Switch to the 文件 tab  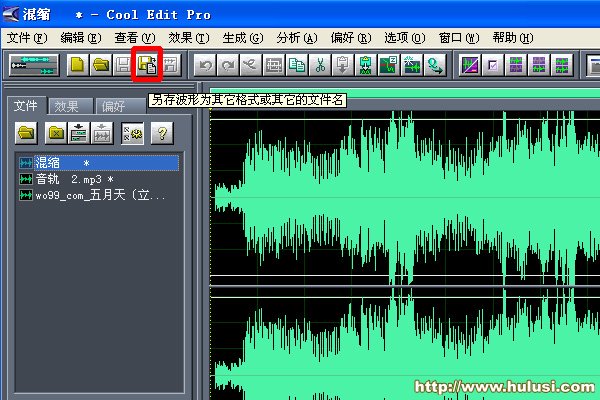[26, 106]
